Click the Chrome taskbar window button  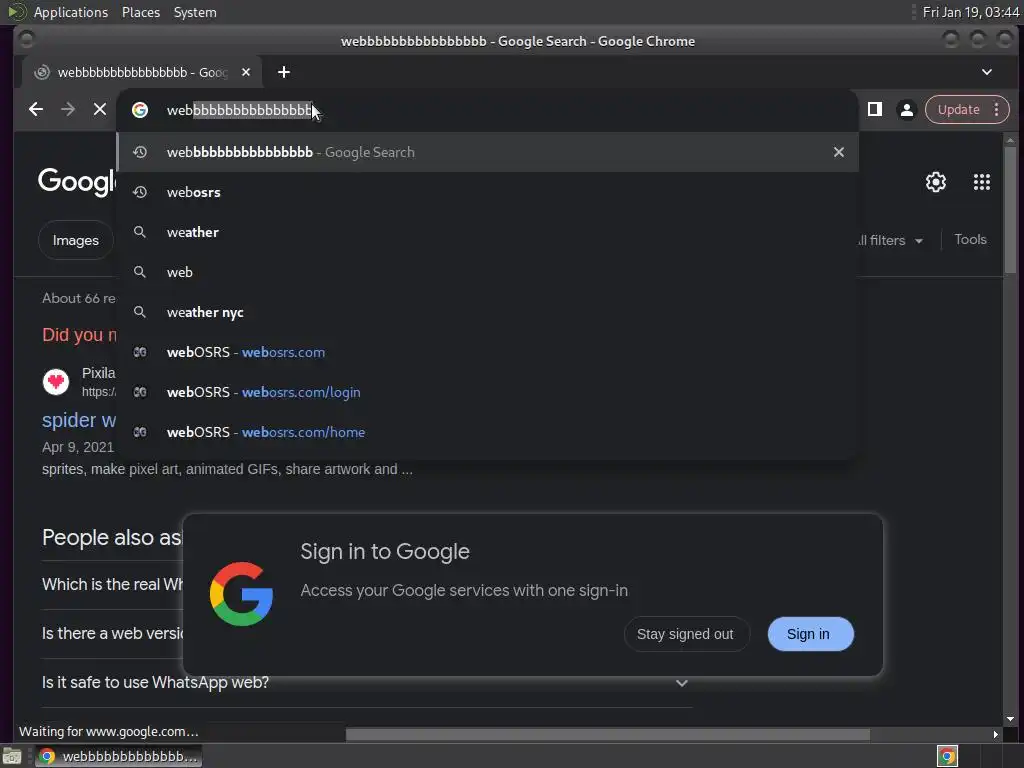(x=118, y=756)
